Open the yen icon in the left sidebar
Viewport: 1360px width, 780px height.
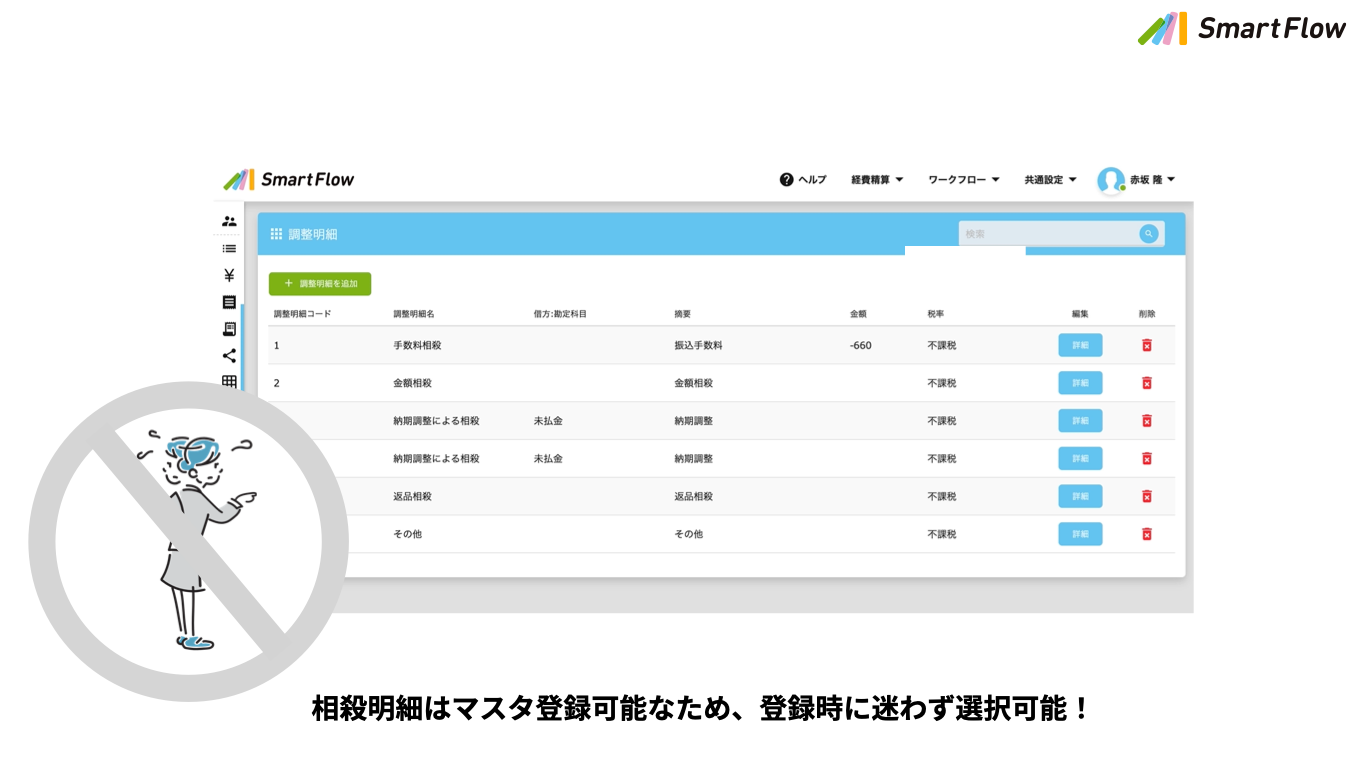pos(229,275)
